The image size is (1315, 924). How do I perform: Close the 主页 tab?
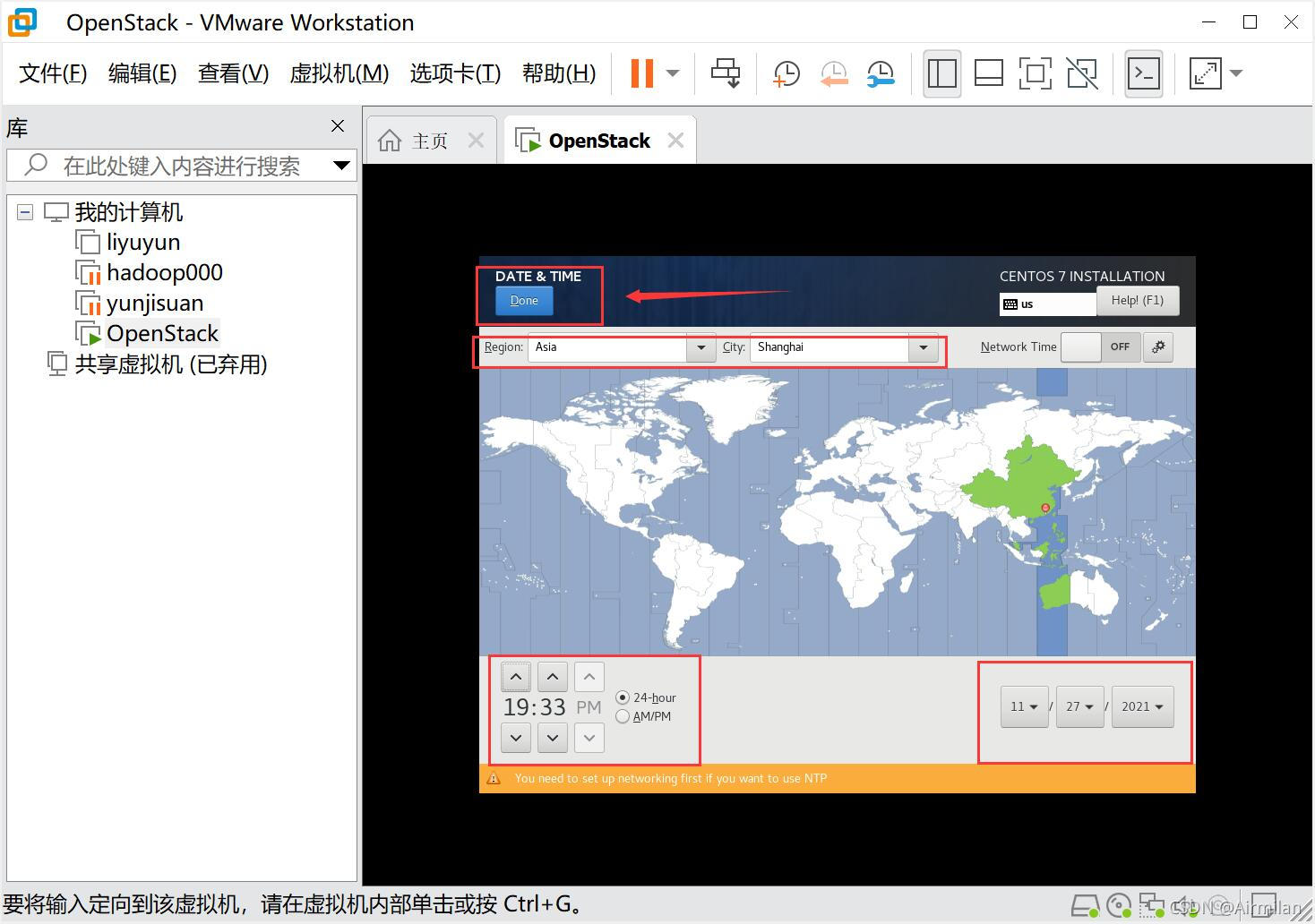coord(477,141)
